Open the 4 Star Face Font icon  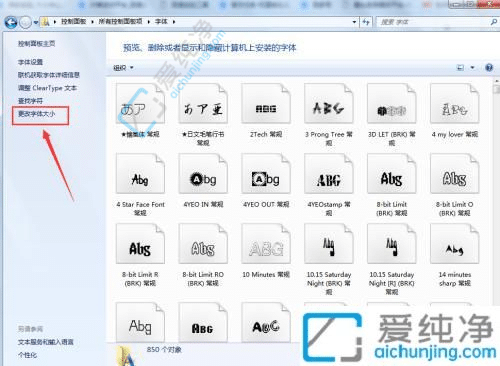click(x=140, y=174)
